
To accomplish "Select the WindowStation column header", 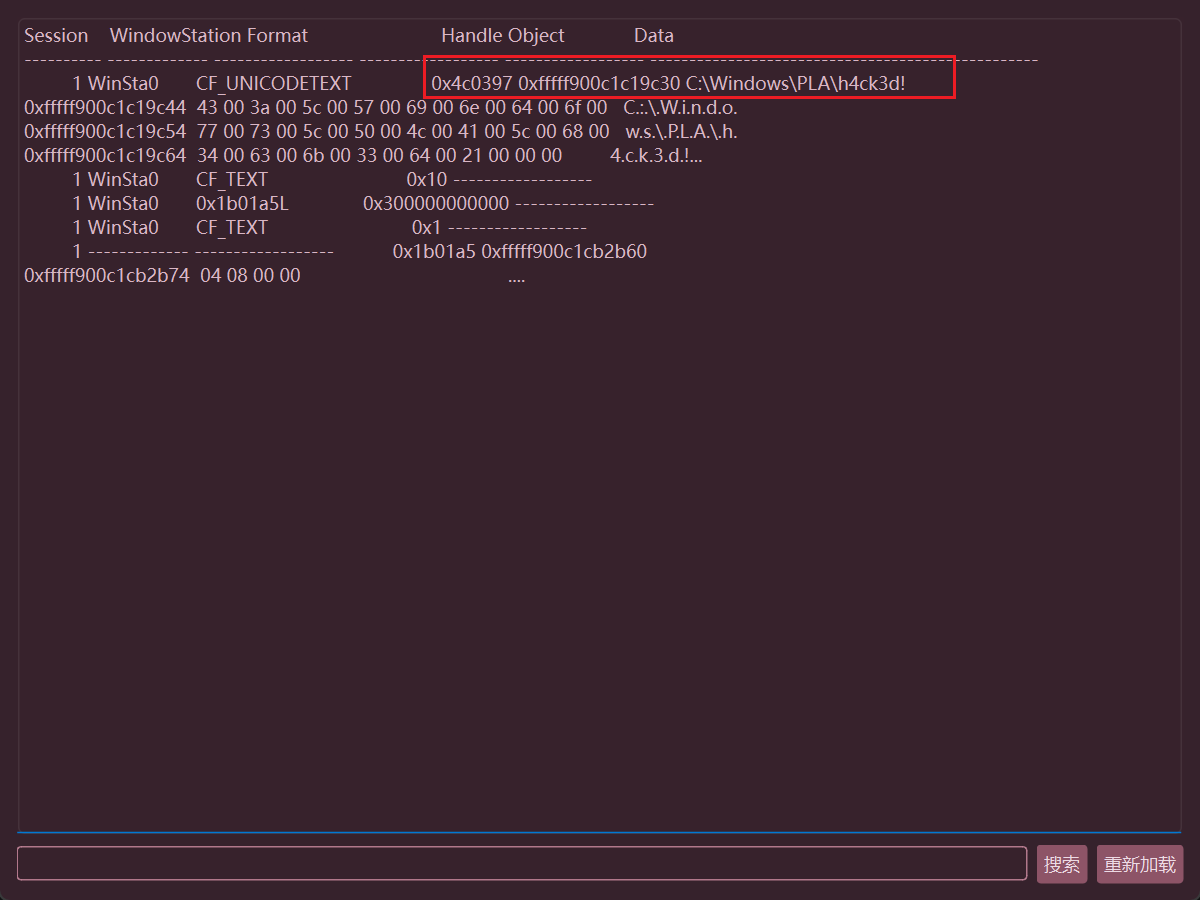I will 176,36.
